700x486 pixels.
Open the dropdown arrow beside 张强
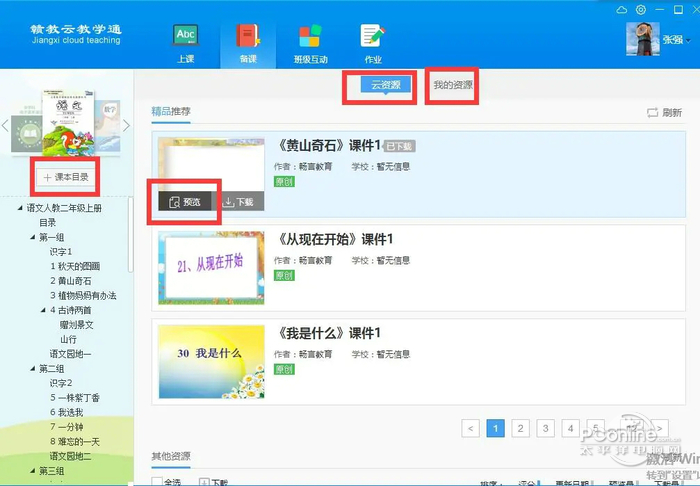coord(688,41)
